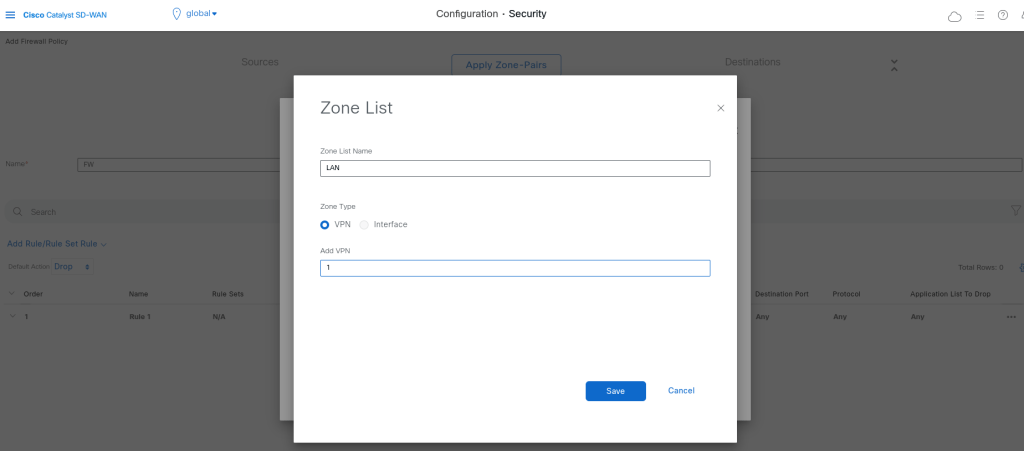Click the Add VPN input field

click(515, 268)
